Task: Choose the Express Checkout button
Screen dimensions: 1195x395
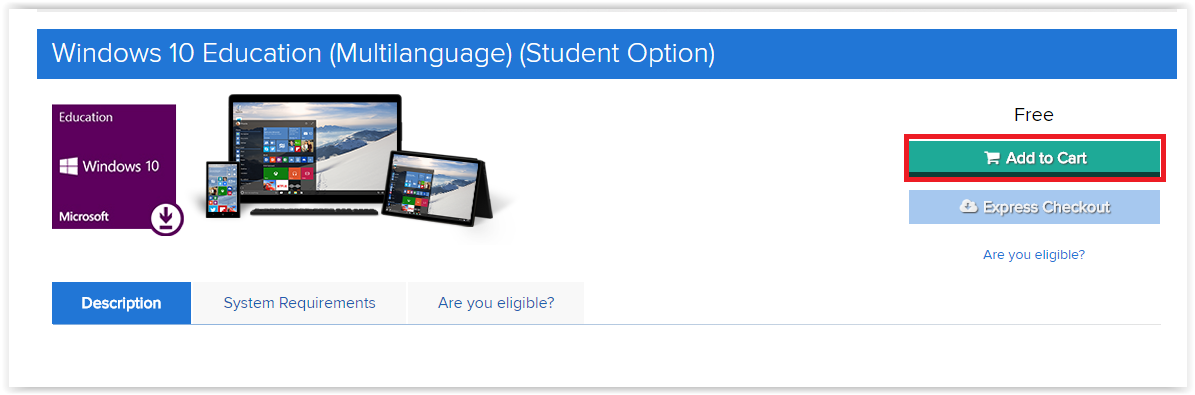Action: click(1034, 207)
